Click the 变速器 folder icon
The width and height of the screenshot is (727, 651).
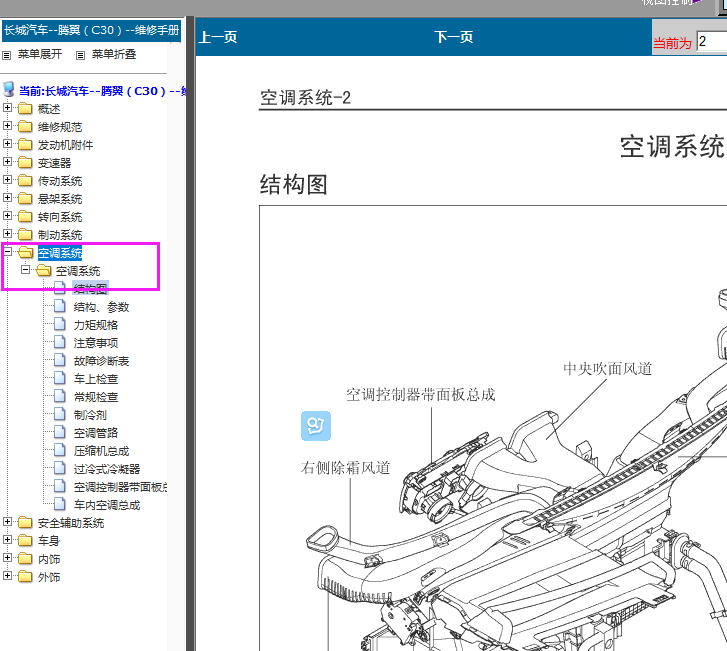(25, 163)
